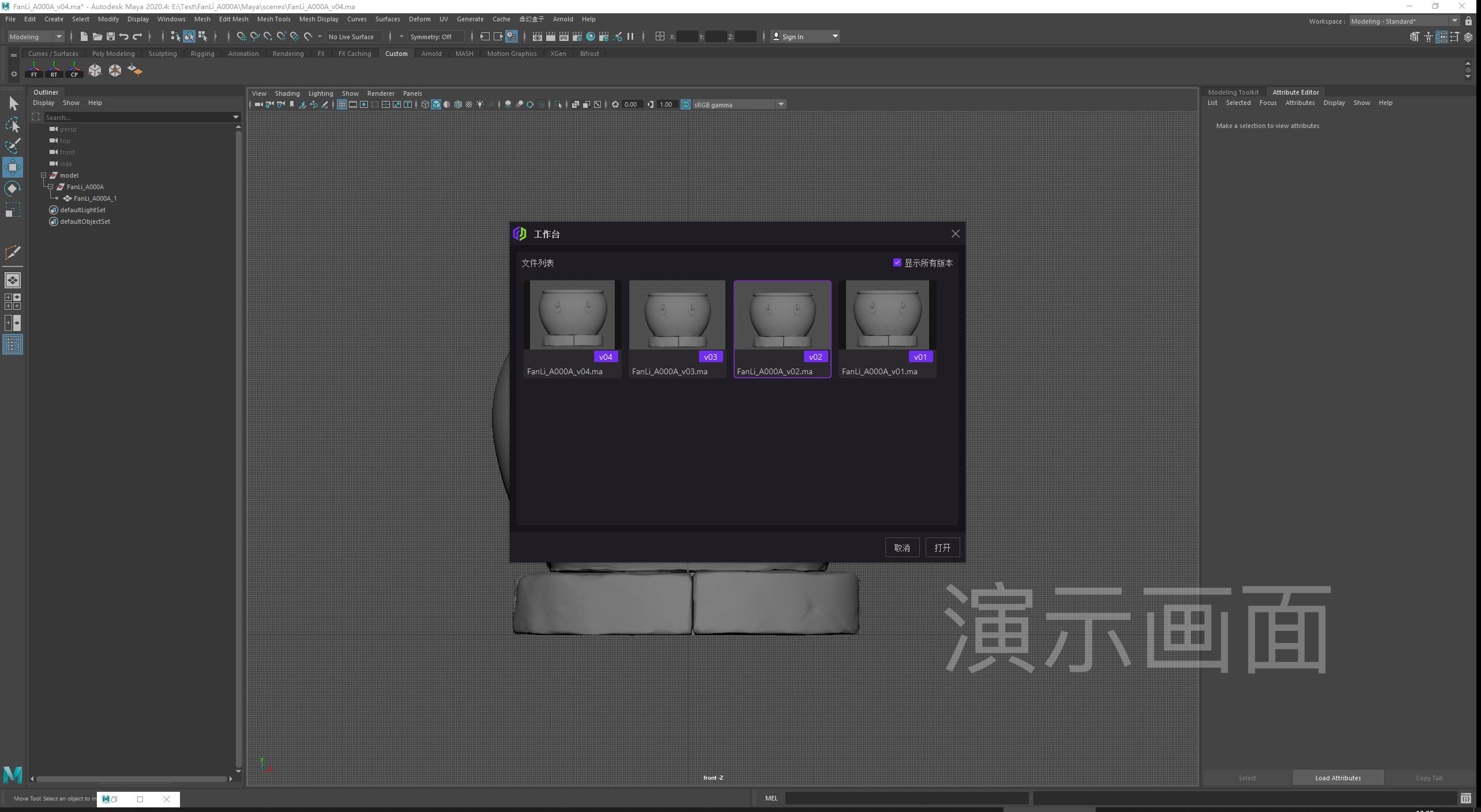The image size is (1481, 812).
Task: Switch to the Modeling Toolkit tab
Action: click(1233, 92)
